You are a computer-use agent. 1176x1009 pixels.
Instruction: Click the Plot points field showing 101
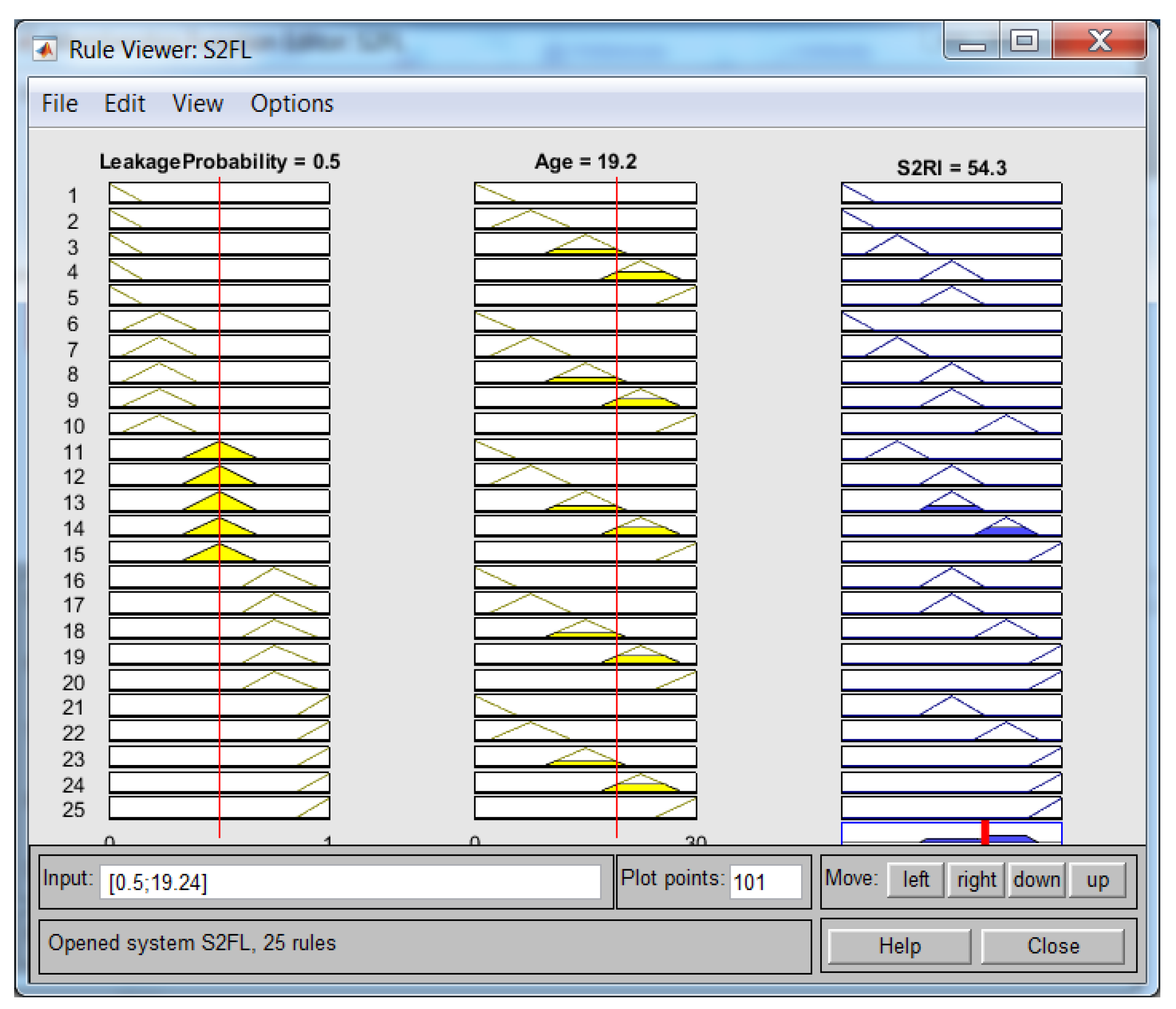tap(765, 882)
